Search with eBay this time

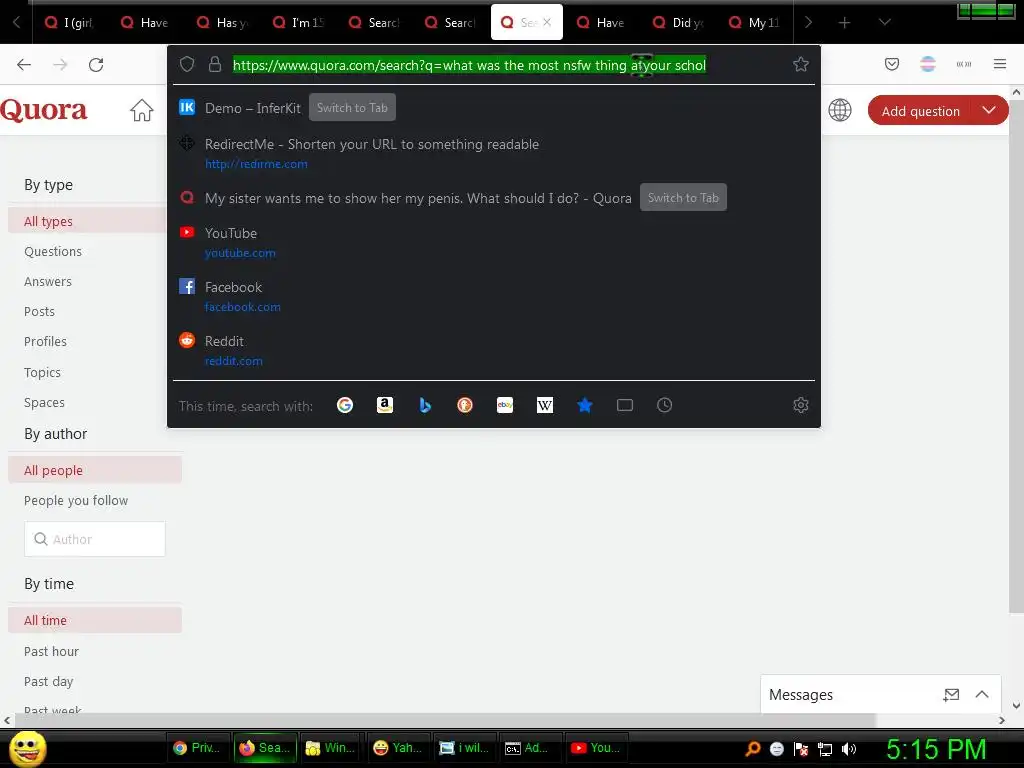(505, 406)
